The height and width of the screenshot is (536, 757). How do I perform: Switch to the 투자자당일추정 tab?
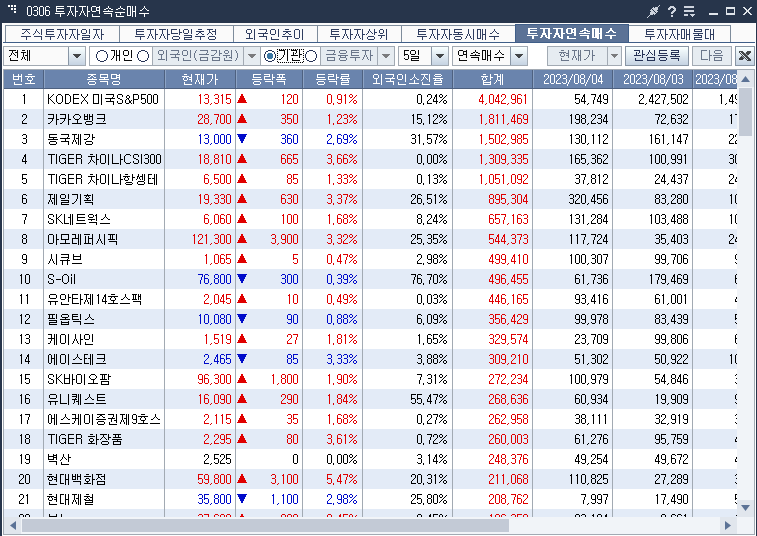pyautogui.click(x=176, y=34)
